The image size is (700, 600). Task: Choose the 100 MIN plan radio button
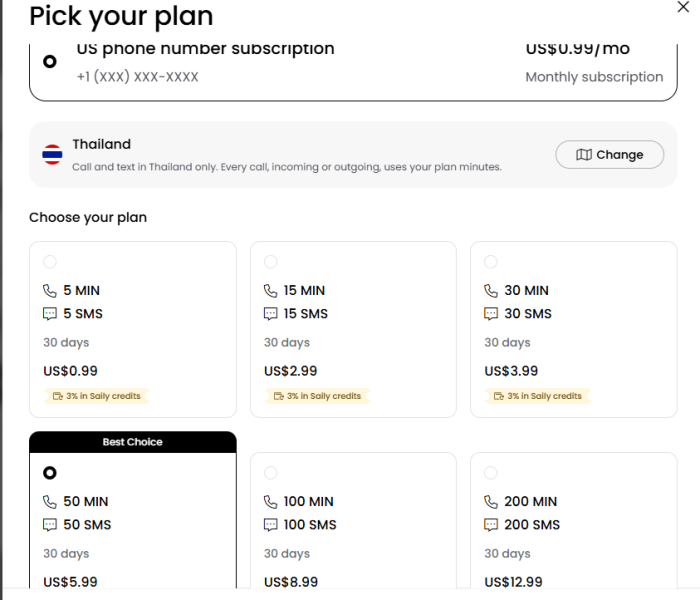(x=271, y=473)
